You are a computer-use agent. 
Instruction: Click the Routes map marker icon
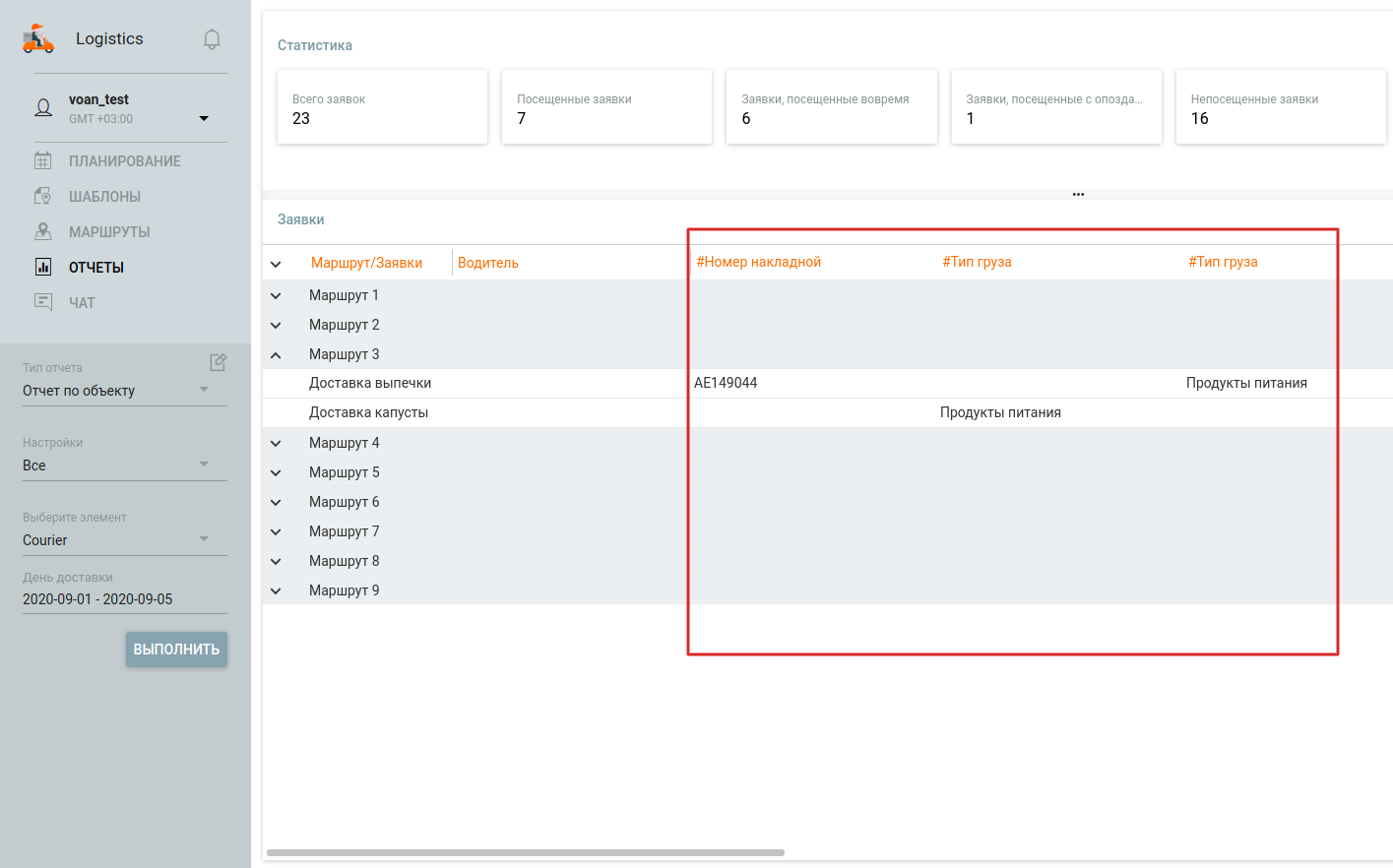pyautogui.click(x=43, y=231)
